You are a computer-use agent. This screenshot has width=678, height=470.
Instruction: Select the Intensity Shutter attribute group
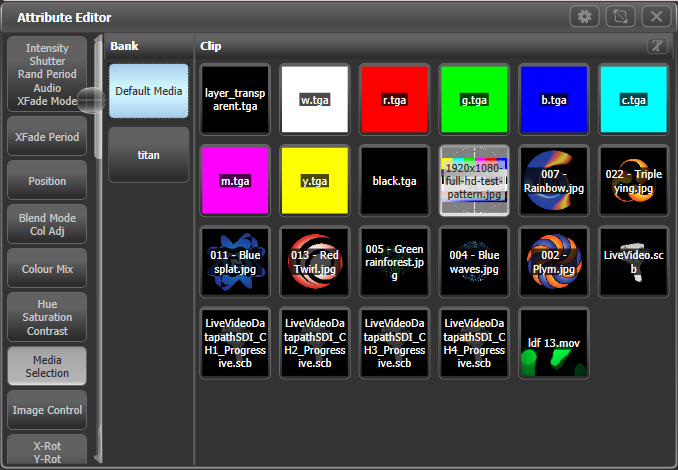(x=47, y=74)
